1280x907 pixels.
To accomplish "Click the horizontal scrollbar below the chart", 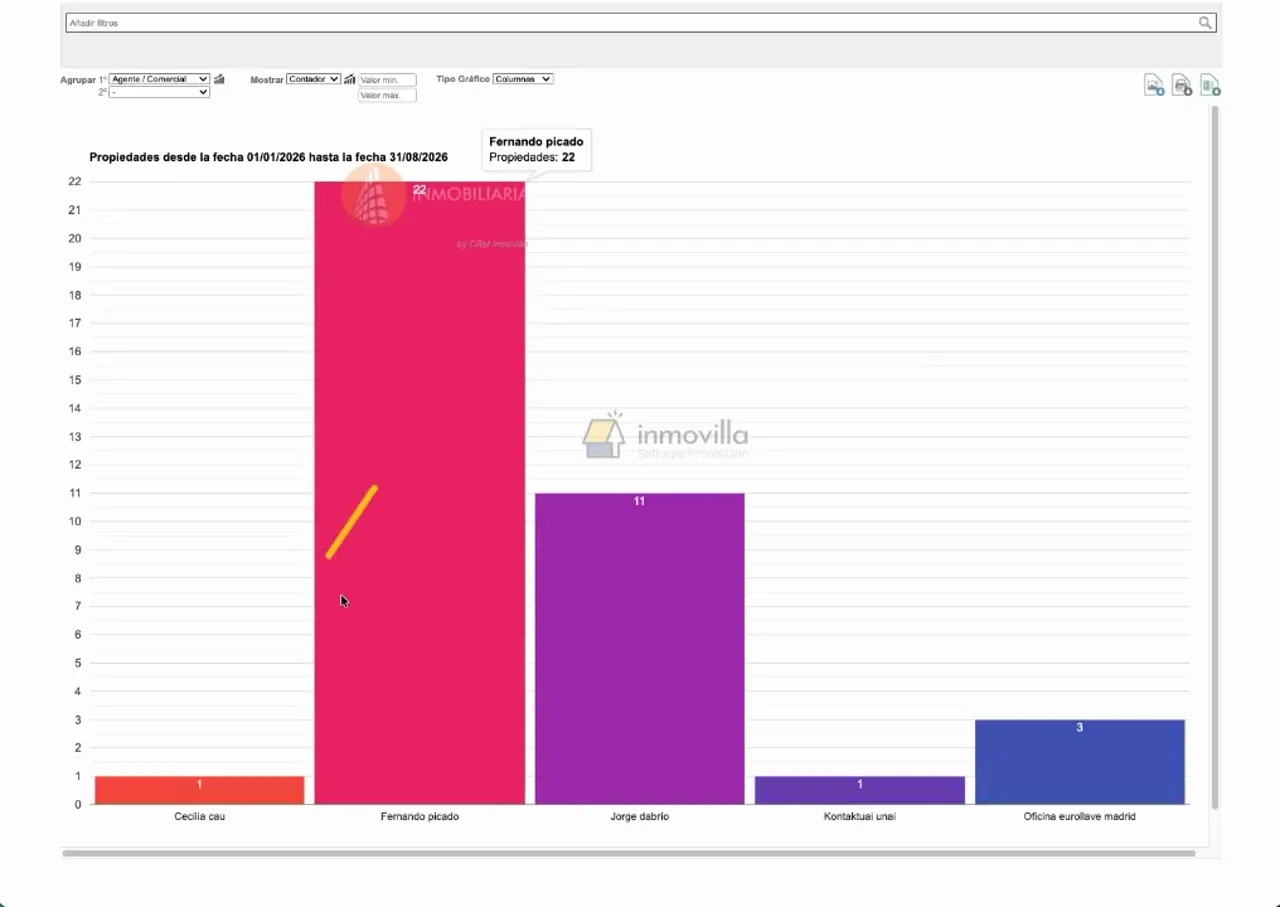I will click(x=629, y=853).
